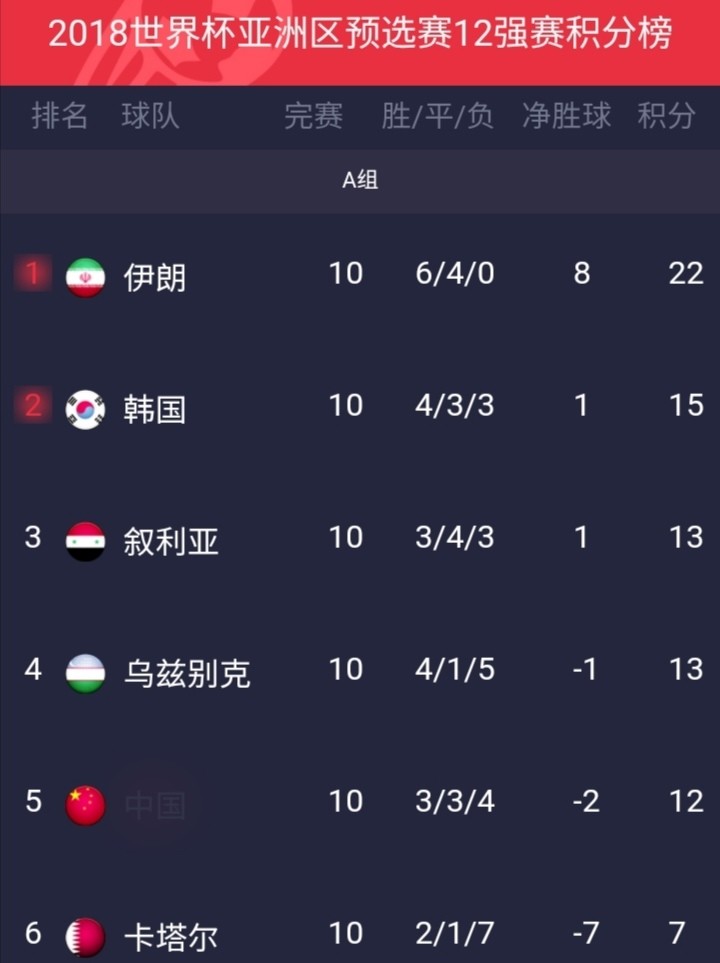Open the 韩国 team name
Viewport: 720px width, 963px height.
pyautogui.click(x=155, y=410)
